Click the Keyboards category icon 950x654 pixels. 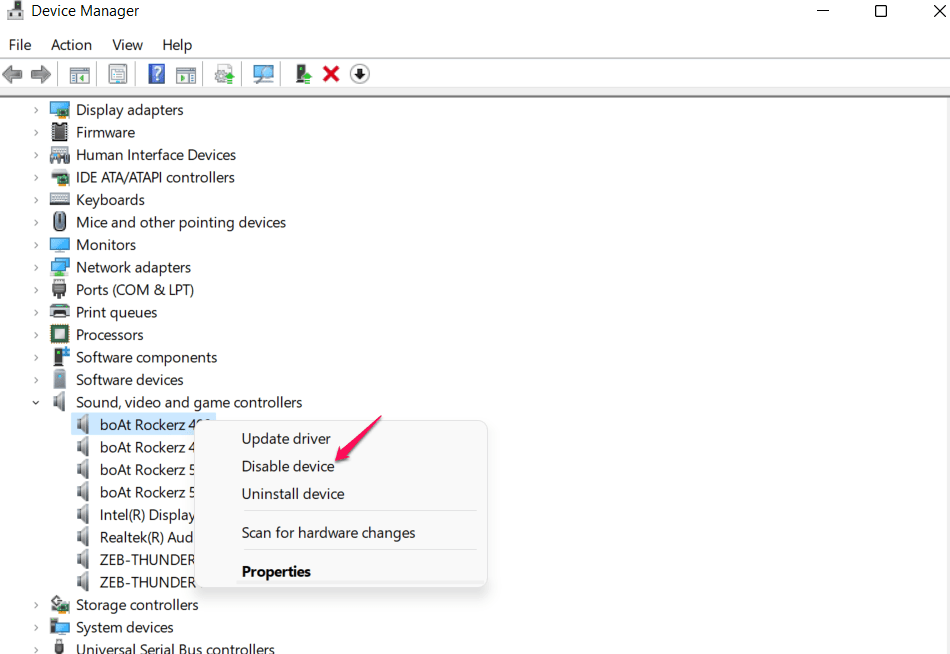coord(59,199)
